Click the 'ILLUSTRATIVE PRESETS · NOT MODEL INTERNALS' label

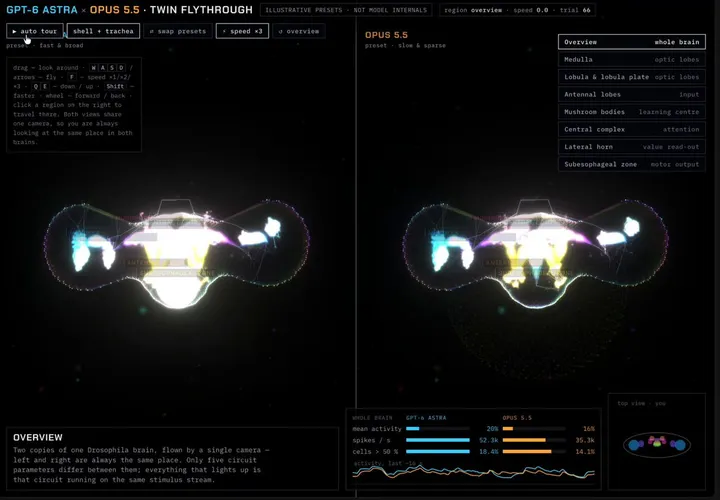click(x=346, y=10)
